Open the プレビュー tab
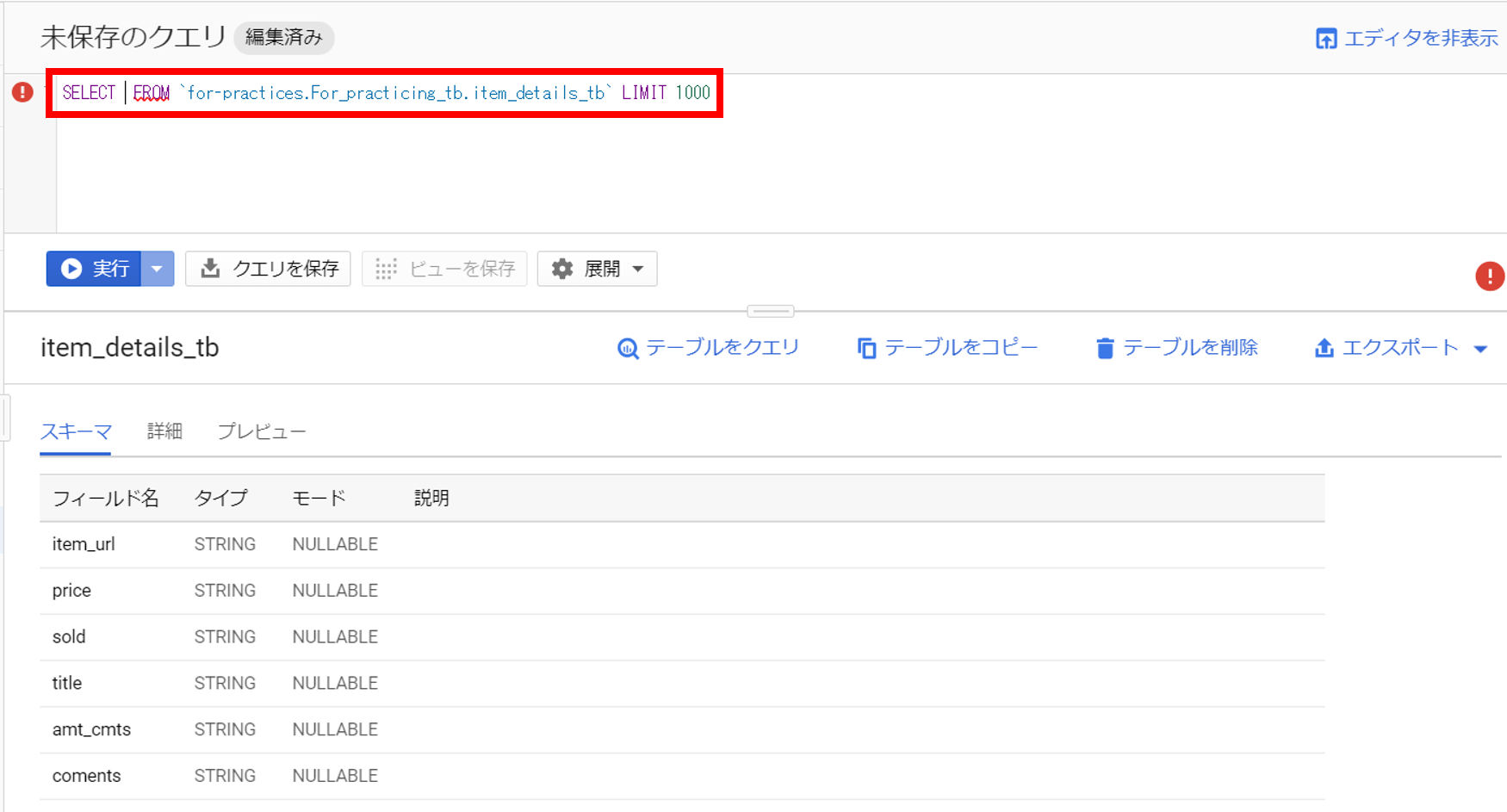Image resolution: width=1507 pixels, height=812 pixels. click(x=261, y=431)
